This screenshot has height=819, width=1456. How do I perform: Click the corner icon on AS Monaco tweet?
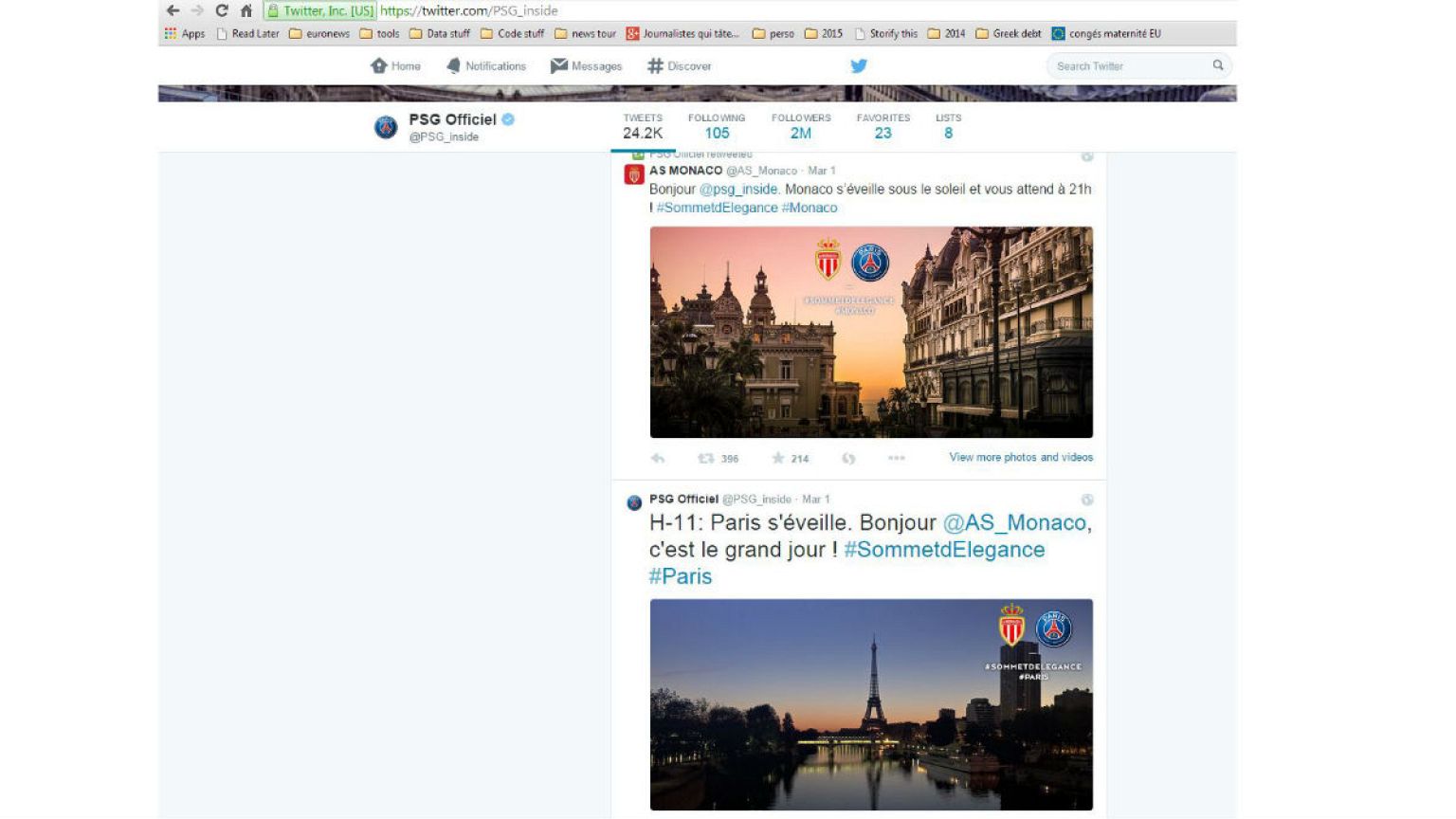click(x=1087, y=156)
